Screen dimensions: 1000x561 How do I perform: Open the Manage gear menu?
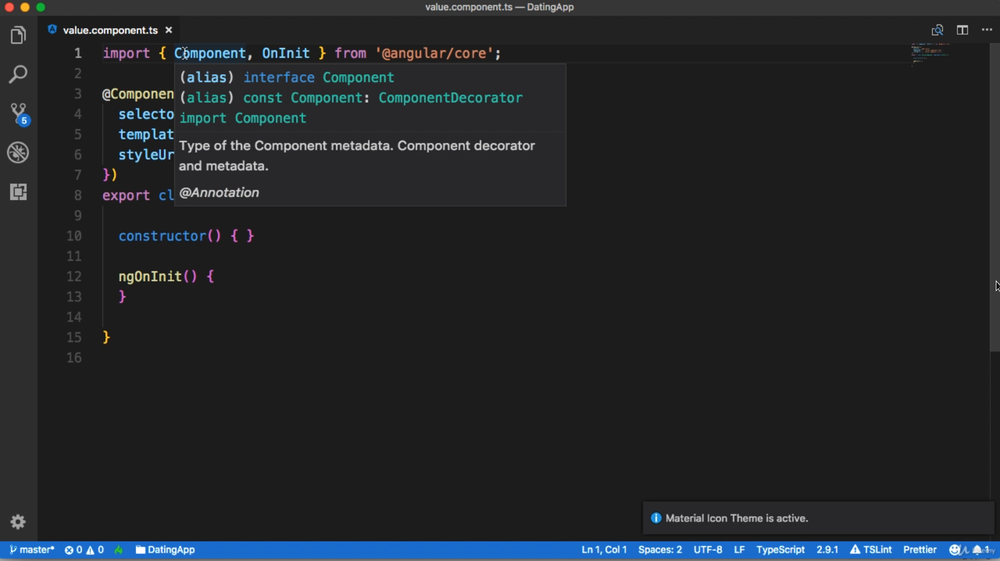pyautogui.click(x=18, y=522)
